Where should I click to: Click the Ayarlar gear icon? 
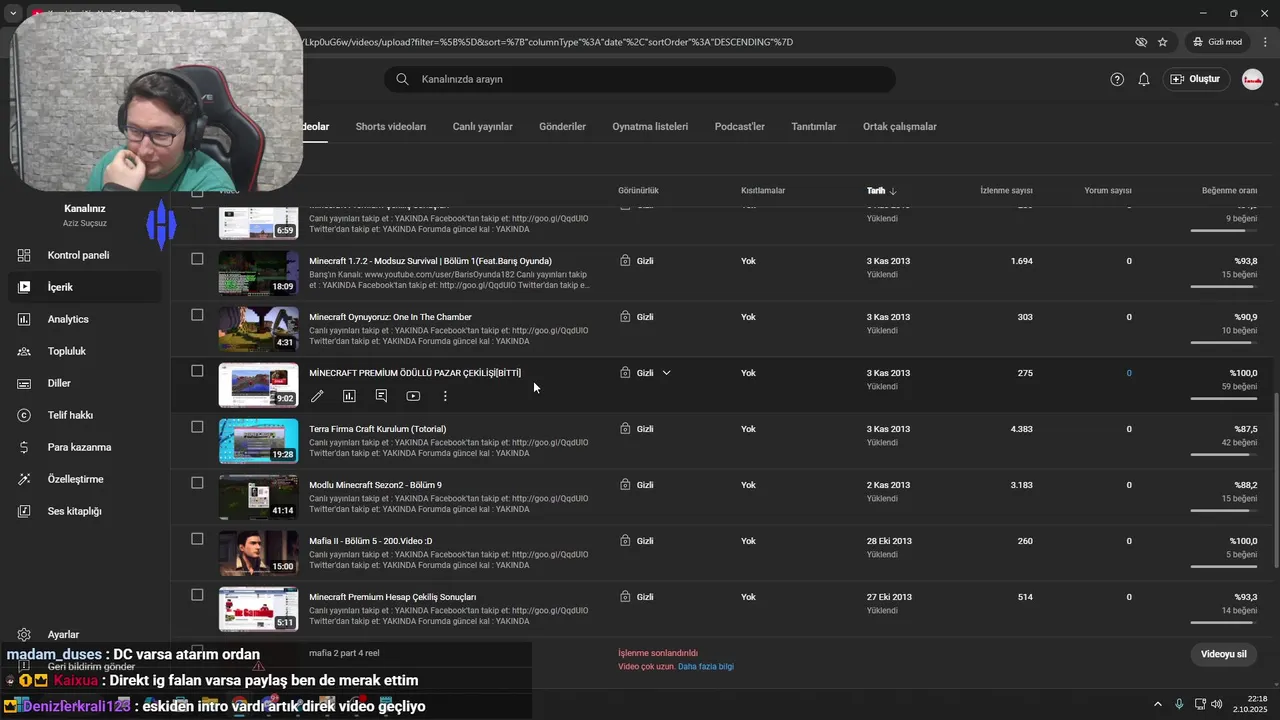[24, 635]
